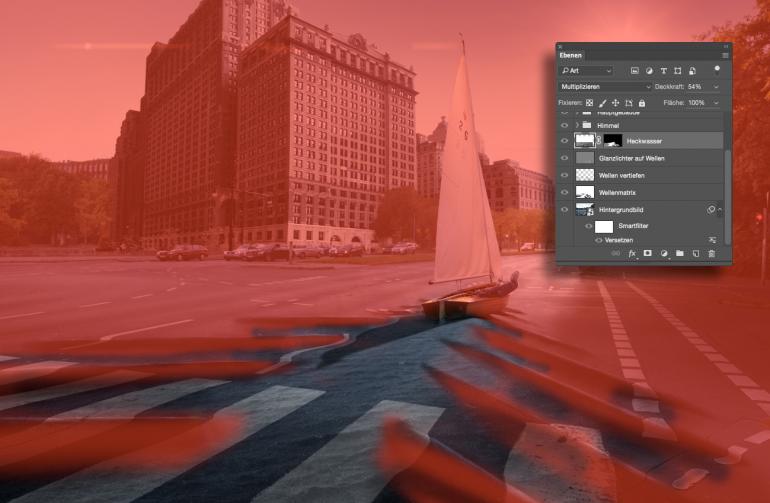Hide the Glanzlichter auf Wellen layer
The width and height of the screenshot is (770, 503).
(x=564, y=158)
